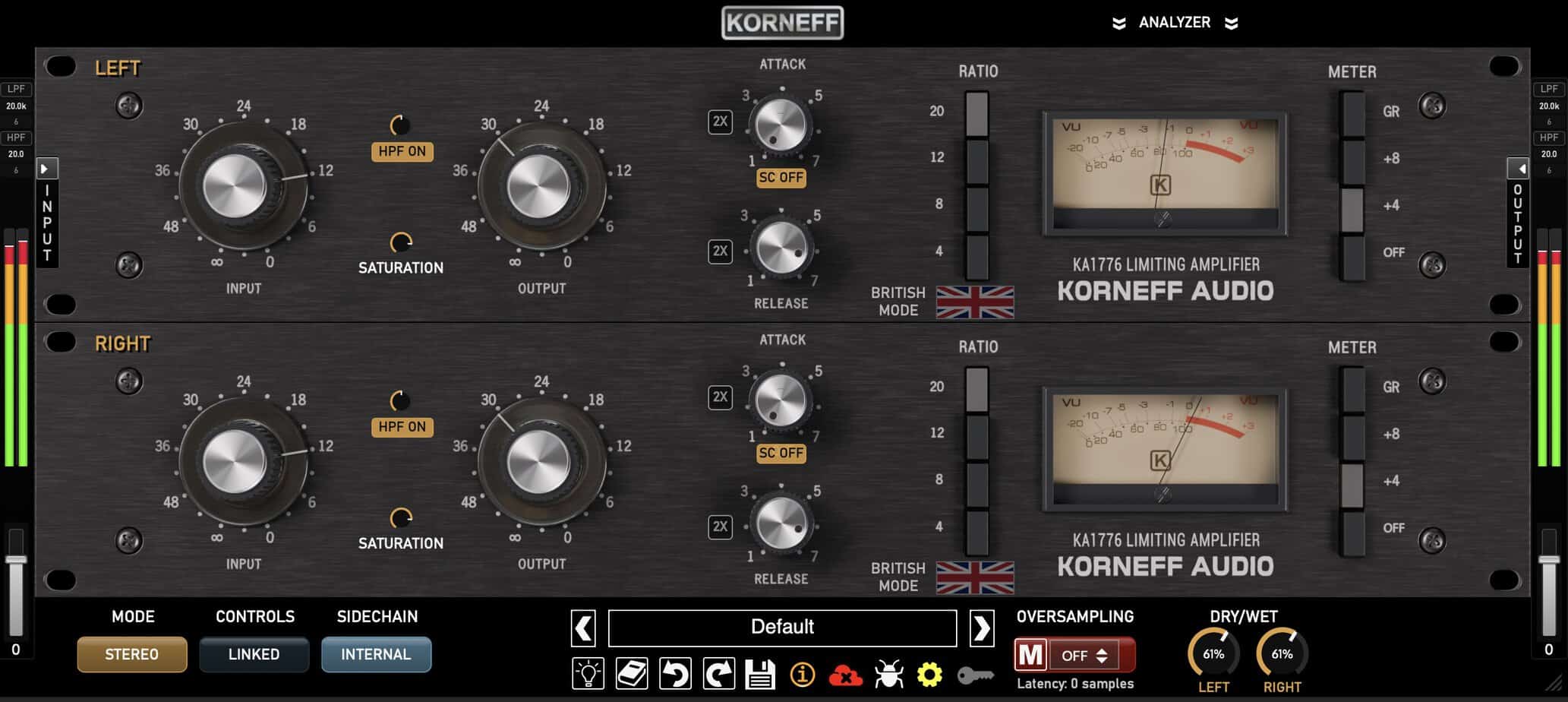Toggle the Left HPF ON switch

point(402,151)
